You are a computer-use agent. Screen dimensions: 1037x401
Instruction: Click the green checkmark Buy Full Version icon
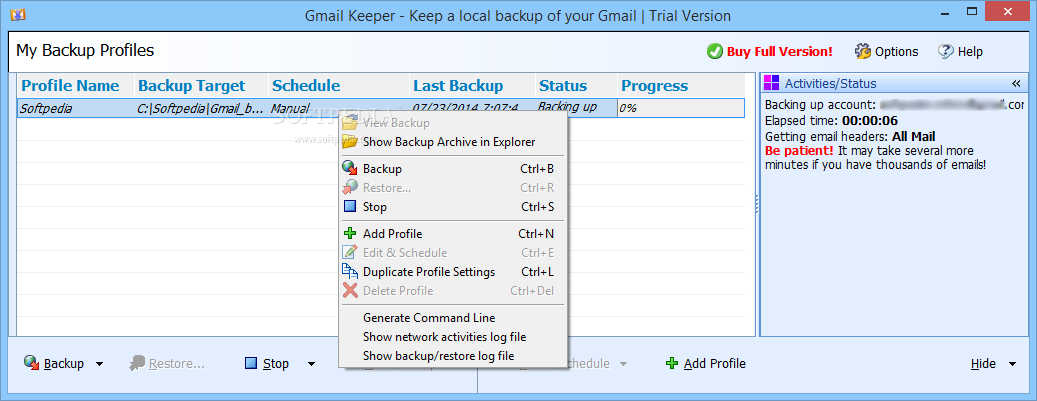(x=714, y=52)
